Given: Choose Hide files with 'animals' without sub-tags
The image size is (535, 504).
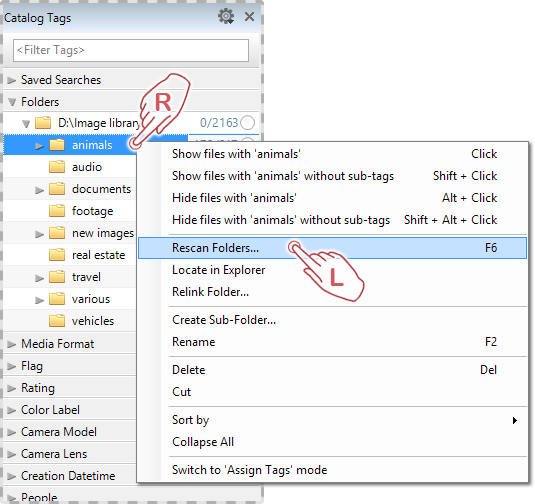Looking at the screenshot, I should [x=332, y=220].
